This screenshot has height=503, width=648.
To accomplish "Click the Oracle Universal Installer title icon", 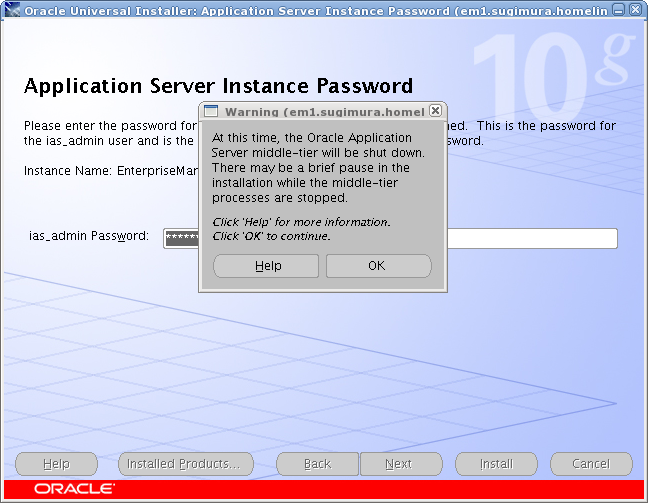I will (12, 10).
